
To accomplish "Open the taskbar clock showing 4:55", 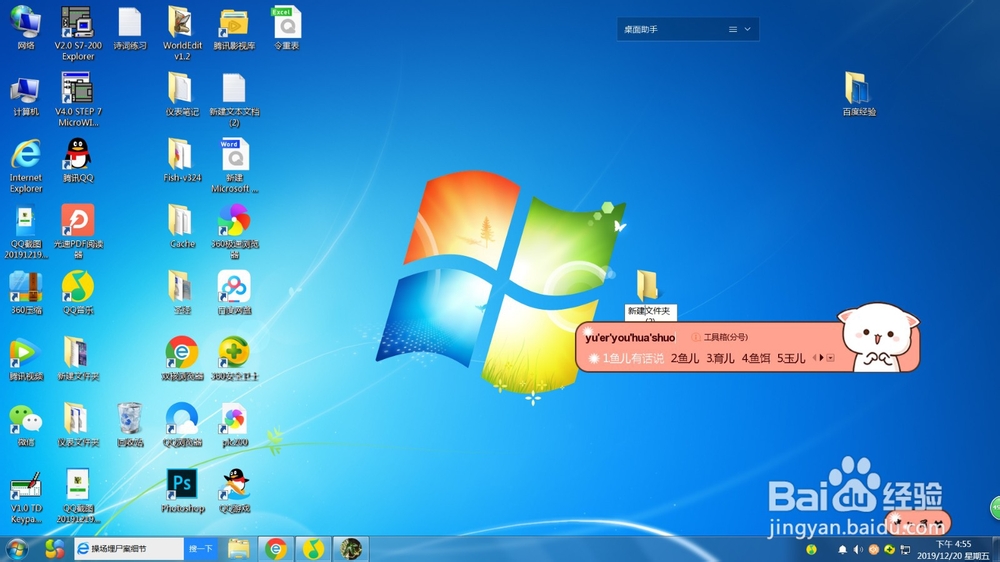I will pyautogui.click(x=953, y=549).
